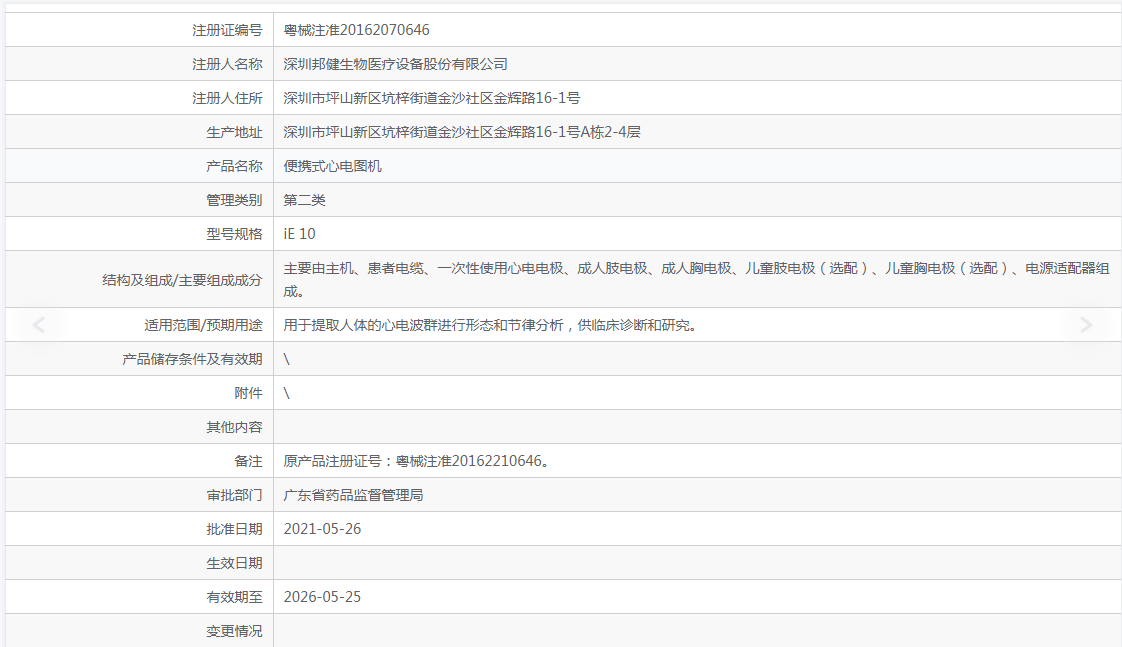Select registrant address ending 金辉路16-1号

(431, 98)
